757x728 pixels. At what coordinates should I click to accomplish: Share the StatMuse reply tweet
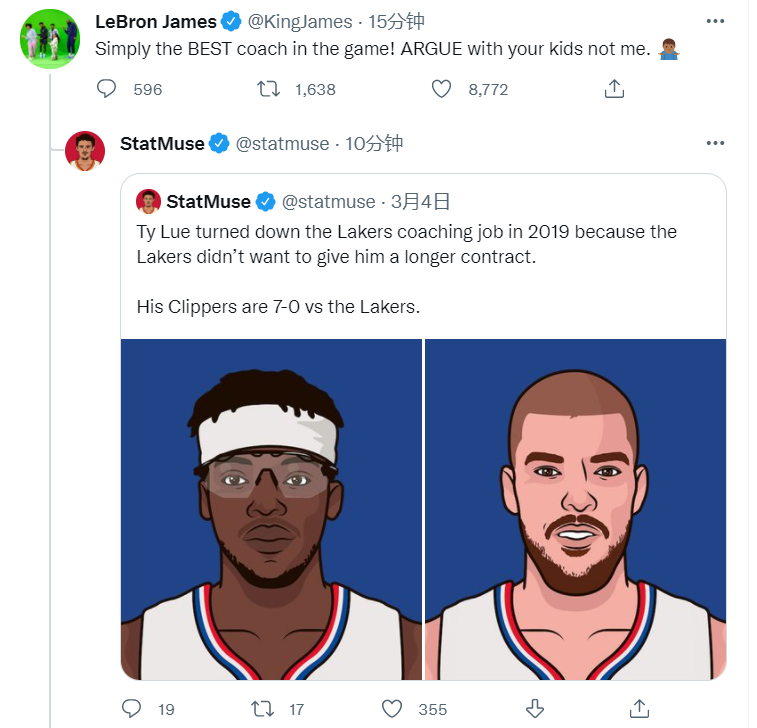click(639, 709)
